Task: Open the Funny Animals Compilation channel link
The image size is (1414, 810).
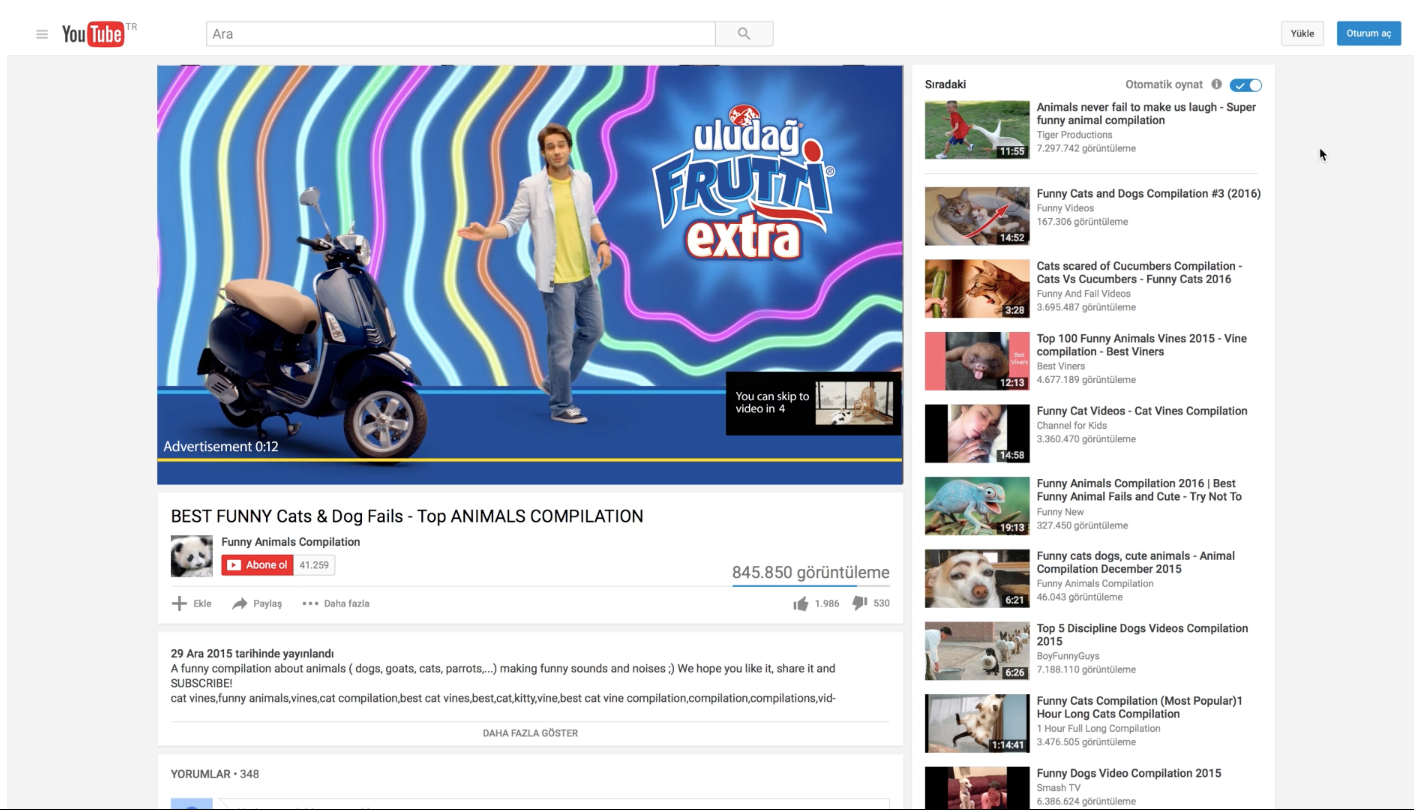Action: tap(290, 542)
